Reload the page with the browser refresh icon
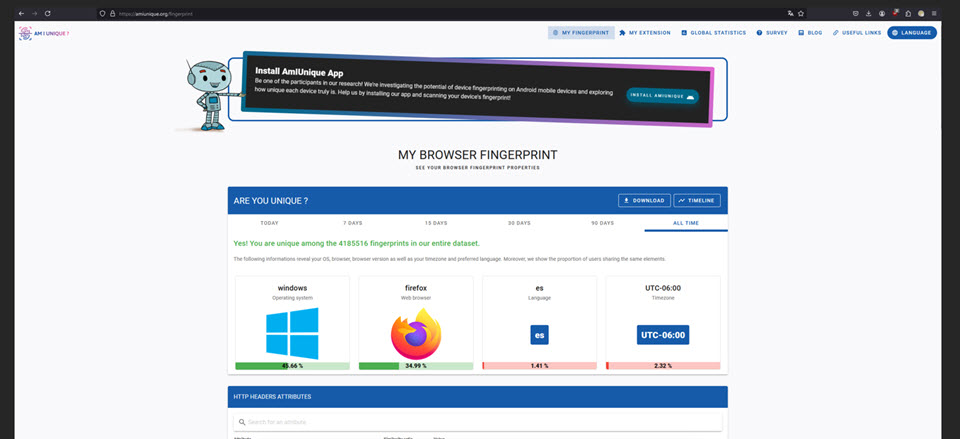Image resolution: width=960 pixels, height=439 pixels. (50, 13)
